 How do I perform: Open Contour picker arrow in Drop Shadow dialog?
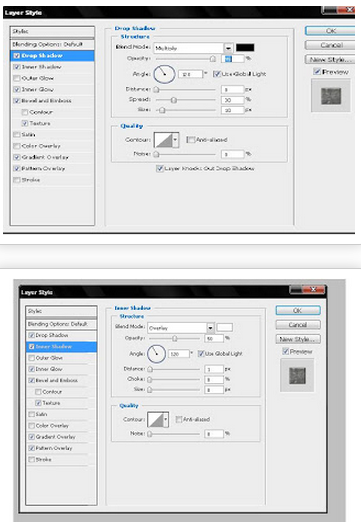175,140
